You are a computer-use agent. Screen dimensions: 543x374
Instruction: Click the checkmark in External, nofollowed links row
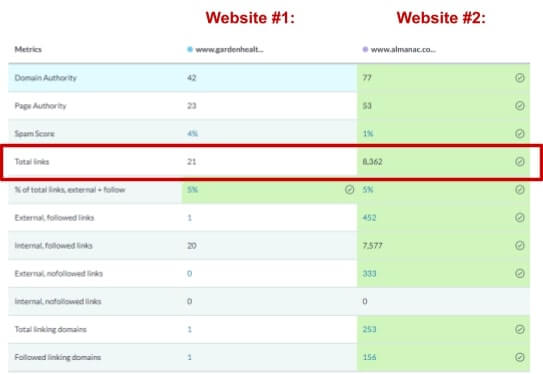(x=519, y=274)
